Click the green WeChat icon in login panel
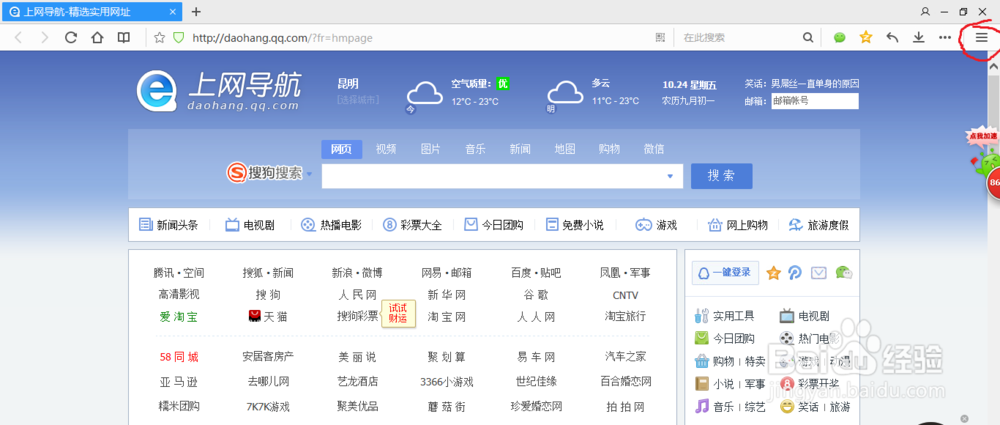 coord(844,273)
